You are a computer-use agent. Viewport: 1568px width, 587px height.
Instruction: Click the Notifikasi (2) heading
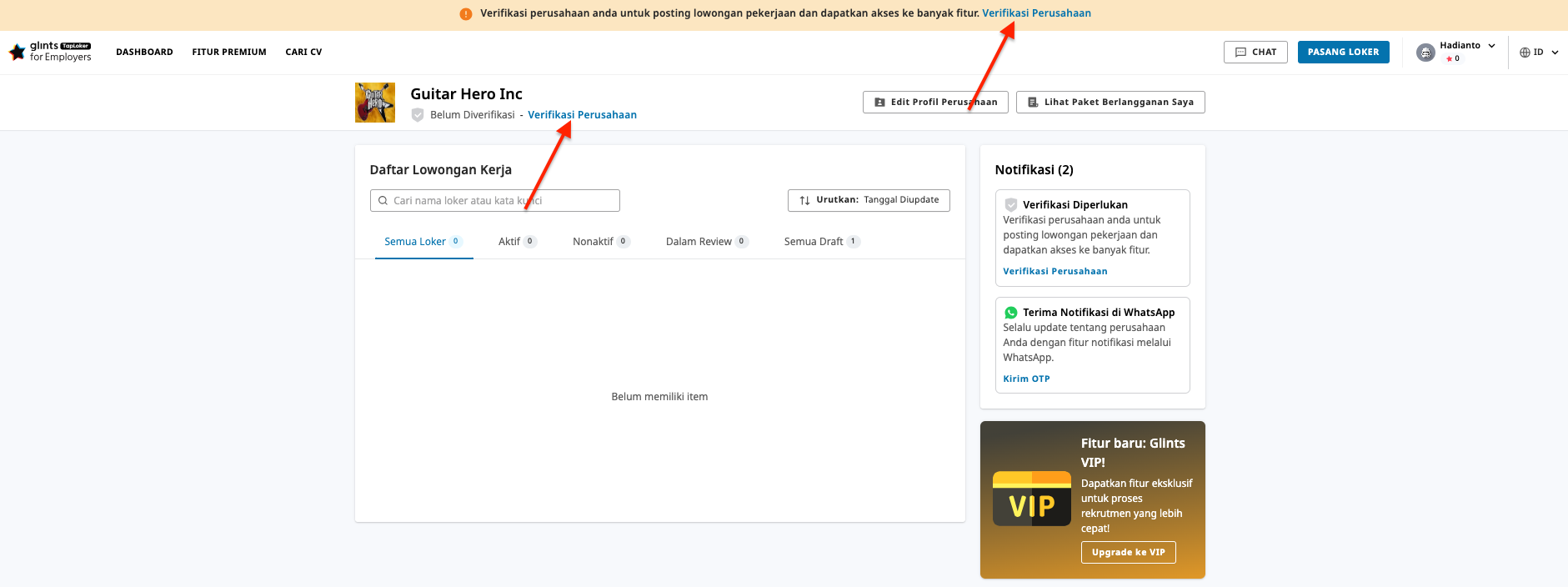[x=1034, y=170]
